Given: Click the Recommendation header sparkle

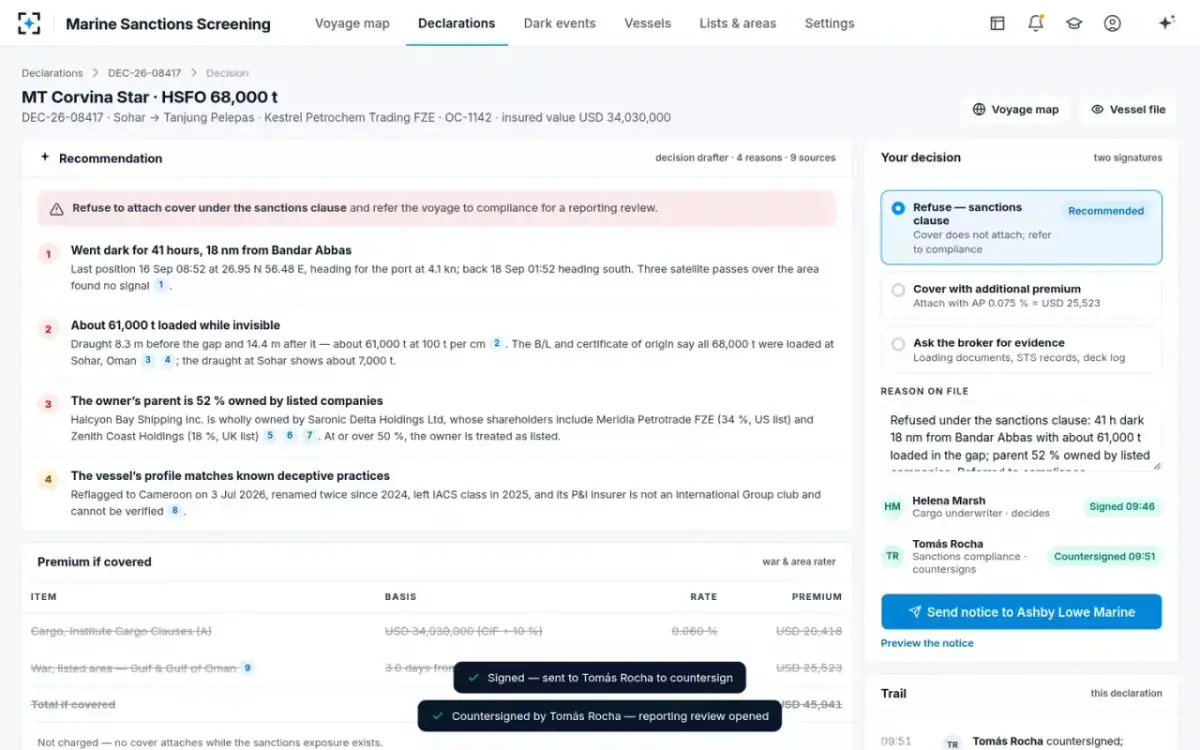Looking at the screenshot, I should (44, 157).
